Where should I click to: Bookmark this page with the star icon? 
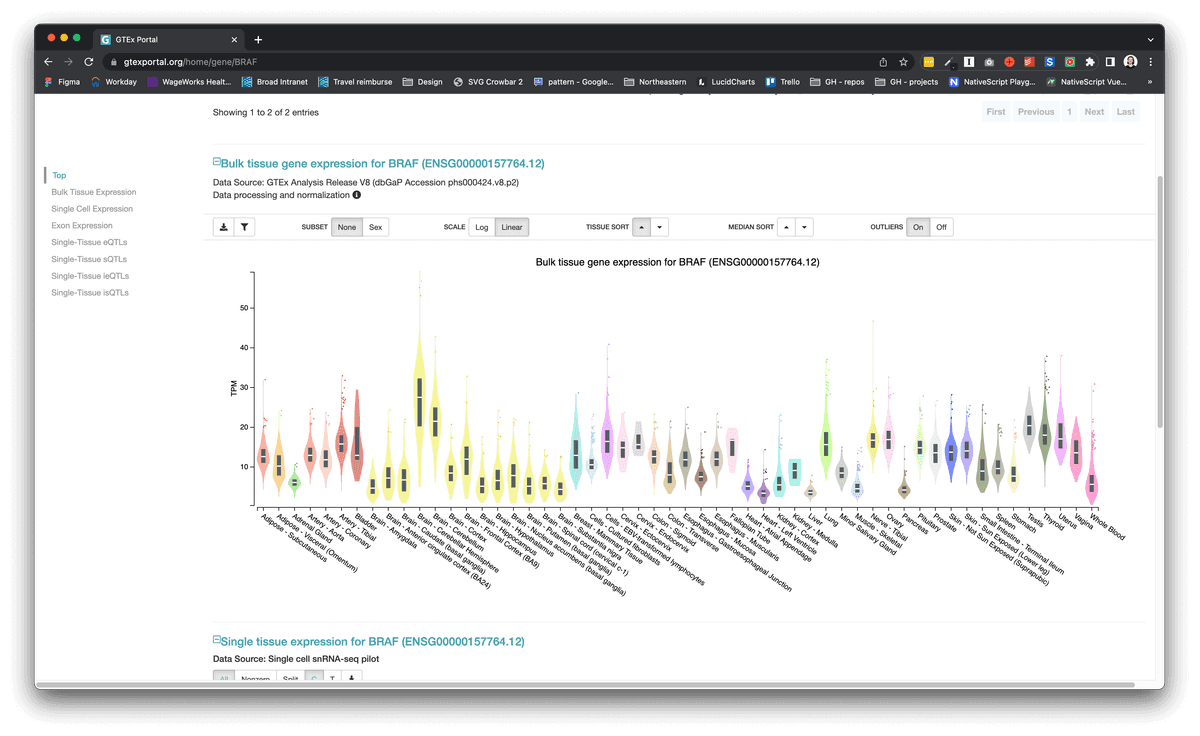903,62
